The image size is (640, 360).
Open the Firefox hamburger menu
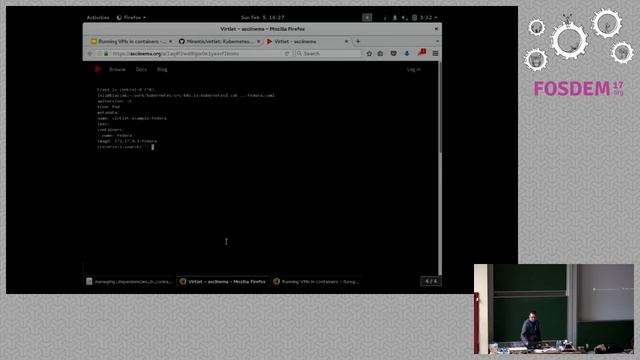pyautogui.click(x=436, y=53)
